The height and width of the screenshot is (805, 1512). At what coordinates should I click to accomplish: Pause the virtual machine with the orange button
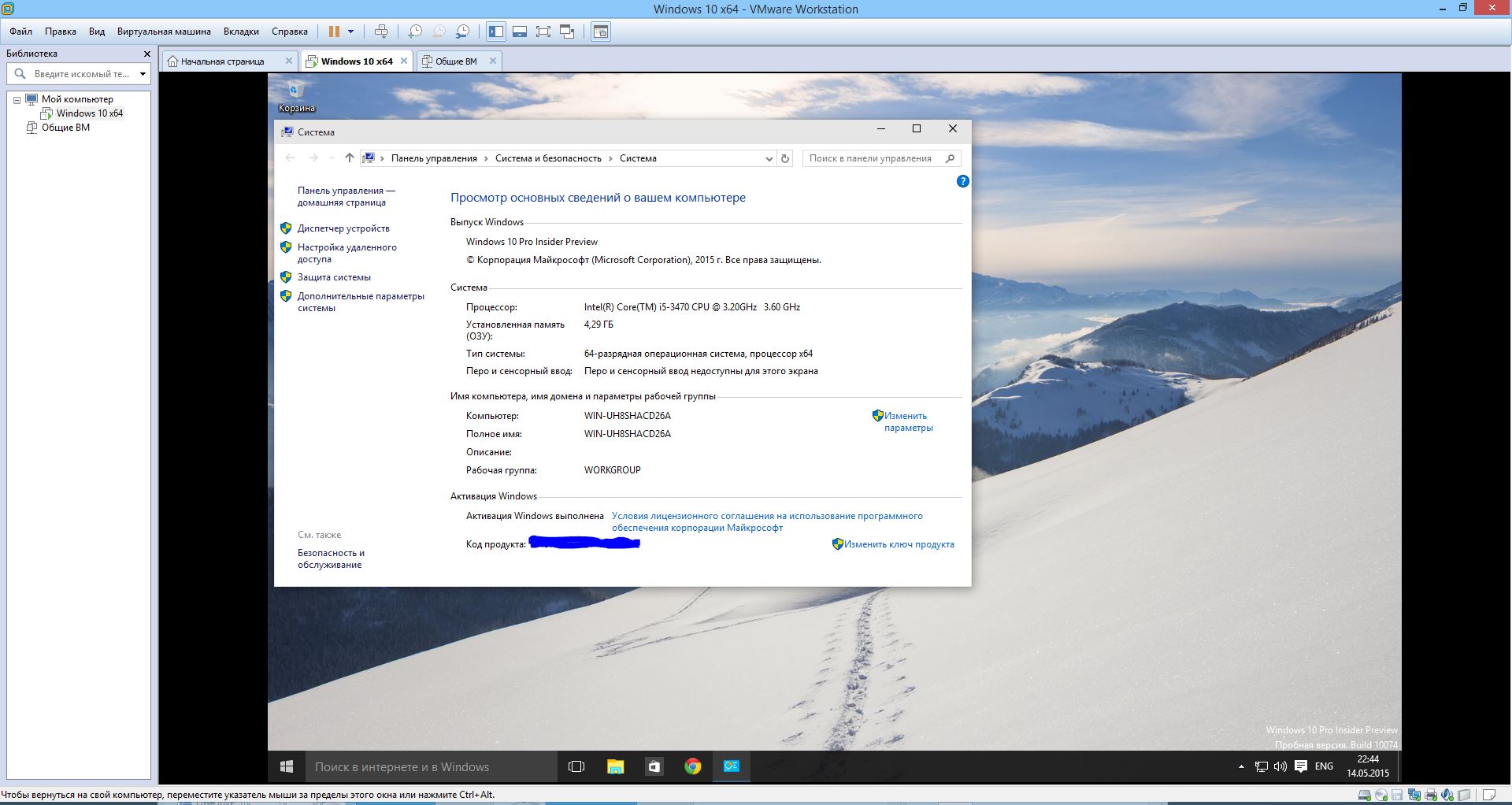tap(334, 32)
